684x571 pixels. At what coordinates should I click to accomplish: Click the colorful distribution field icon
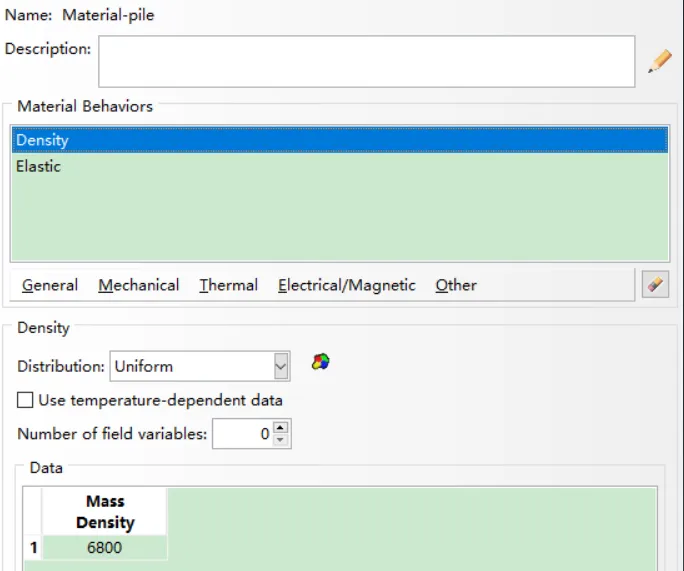(x=321, y=362)
